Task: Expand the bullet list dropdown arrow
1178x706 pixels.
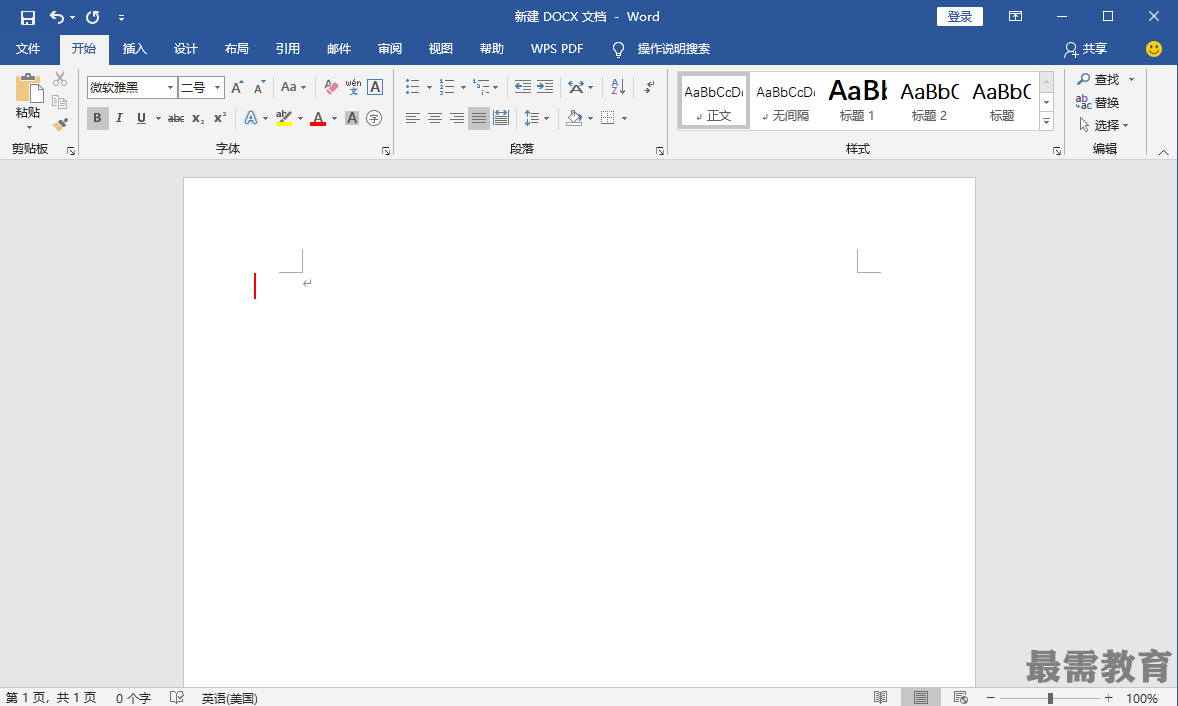Action: (x=429, y=87)
